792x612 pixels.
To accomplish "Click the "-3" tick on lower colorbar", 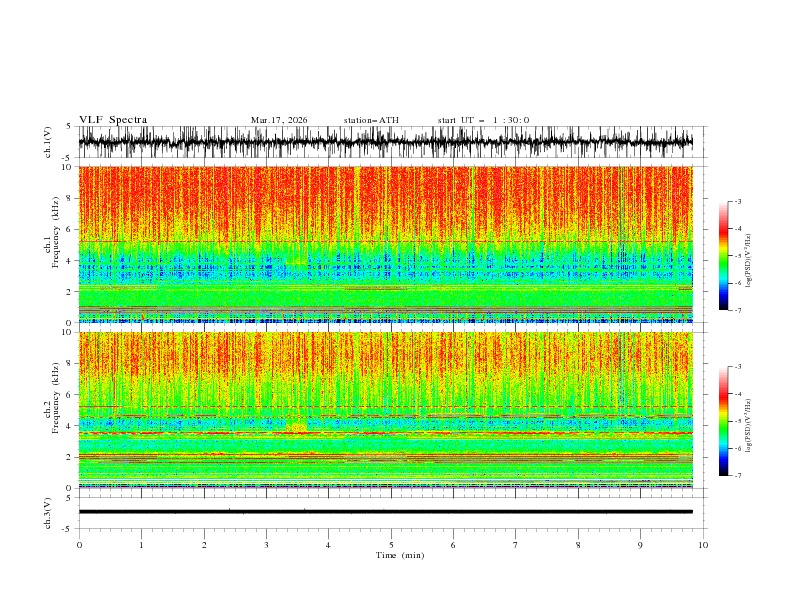I will point(737,367).
